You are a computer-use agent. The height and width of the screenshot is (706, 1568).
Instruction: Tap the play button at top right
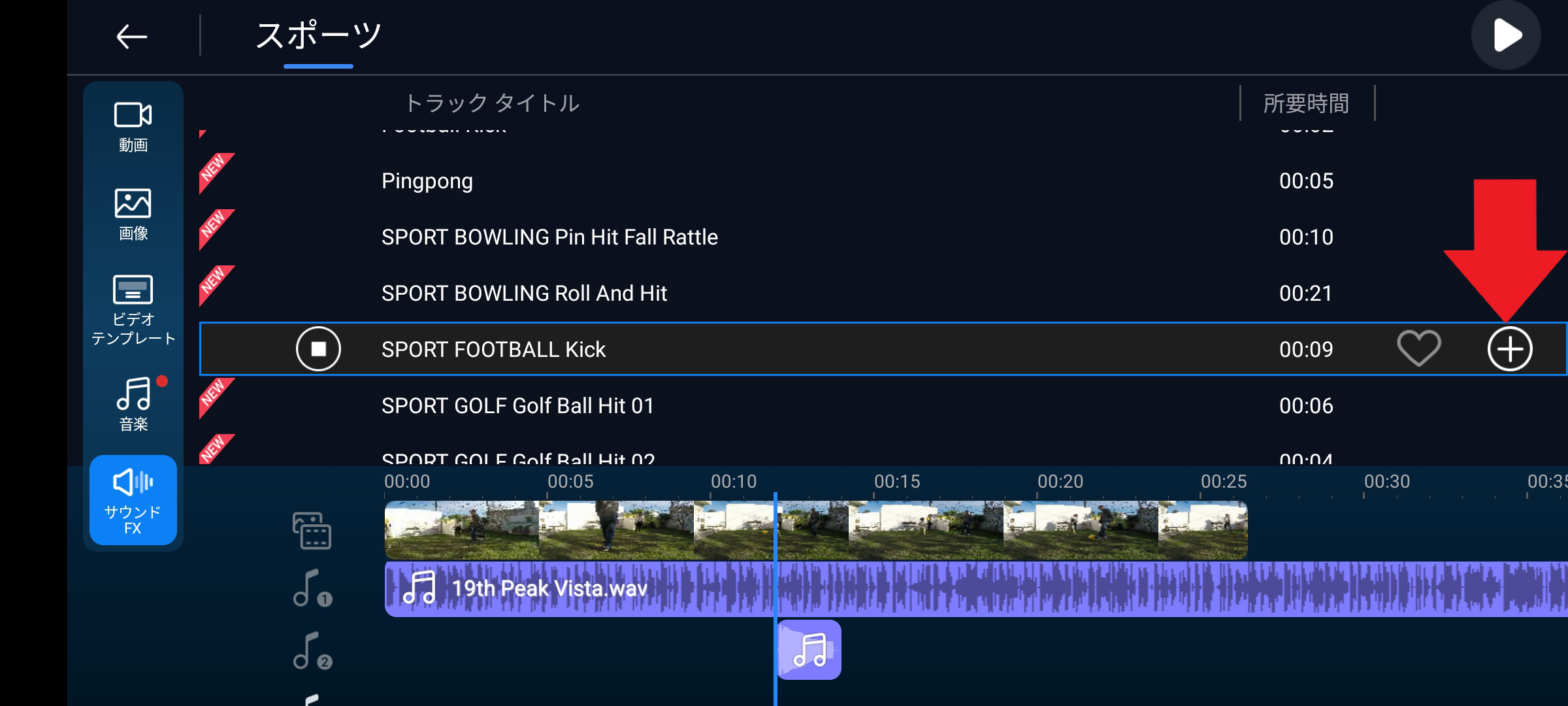[x=1506, y=35]
